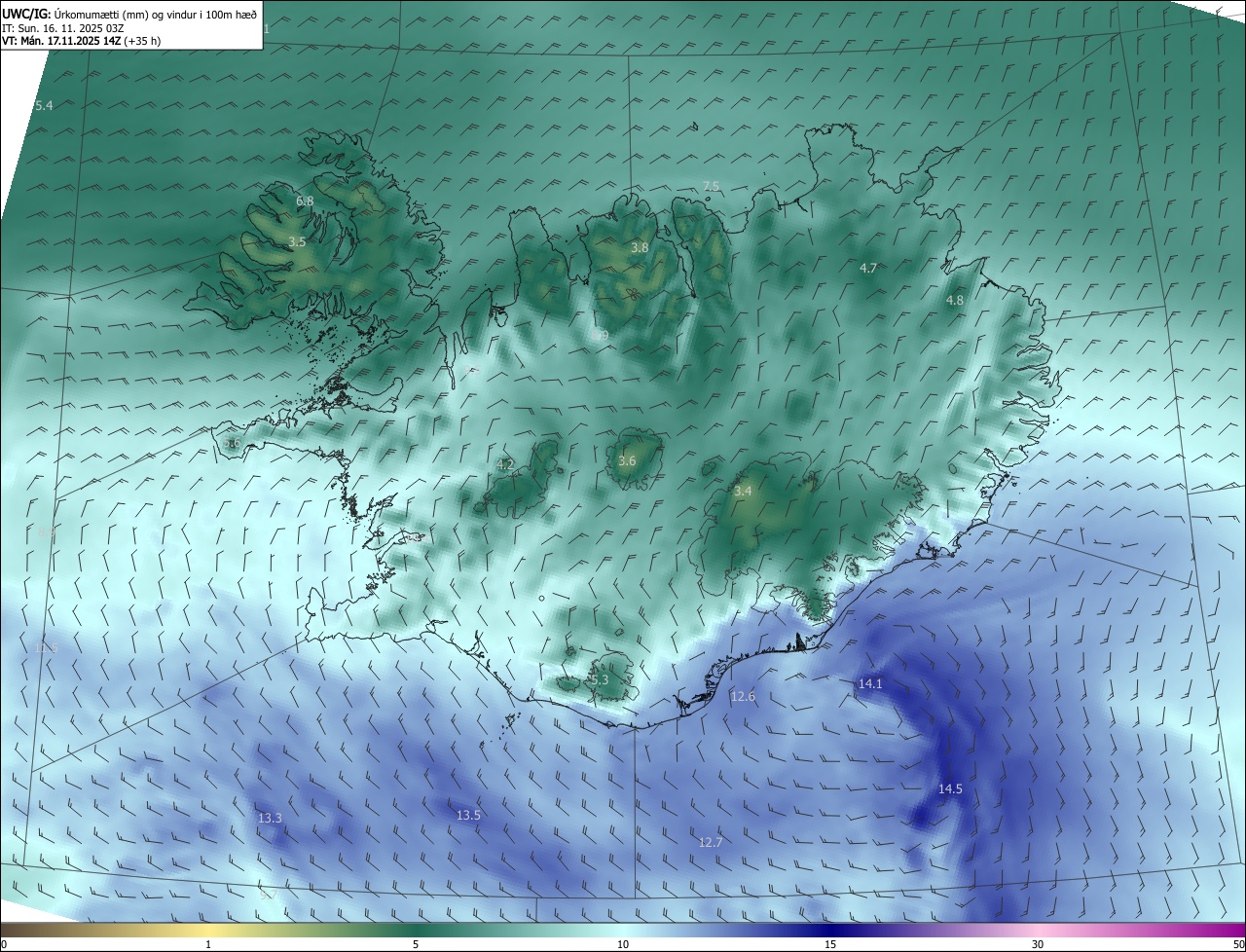
Task: Select the '13.5' map value label
Action: [468, 816]
